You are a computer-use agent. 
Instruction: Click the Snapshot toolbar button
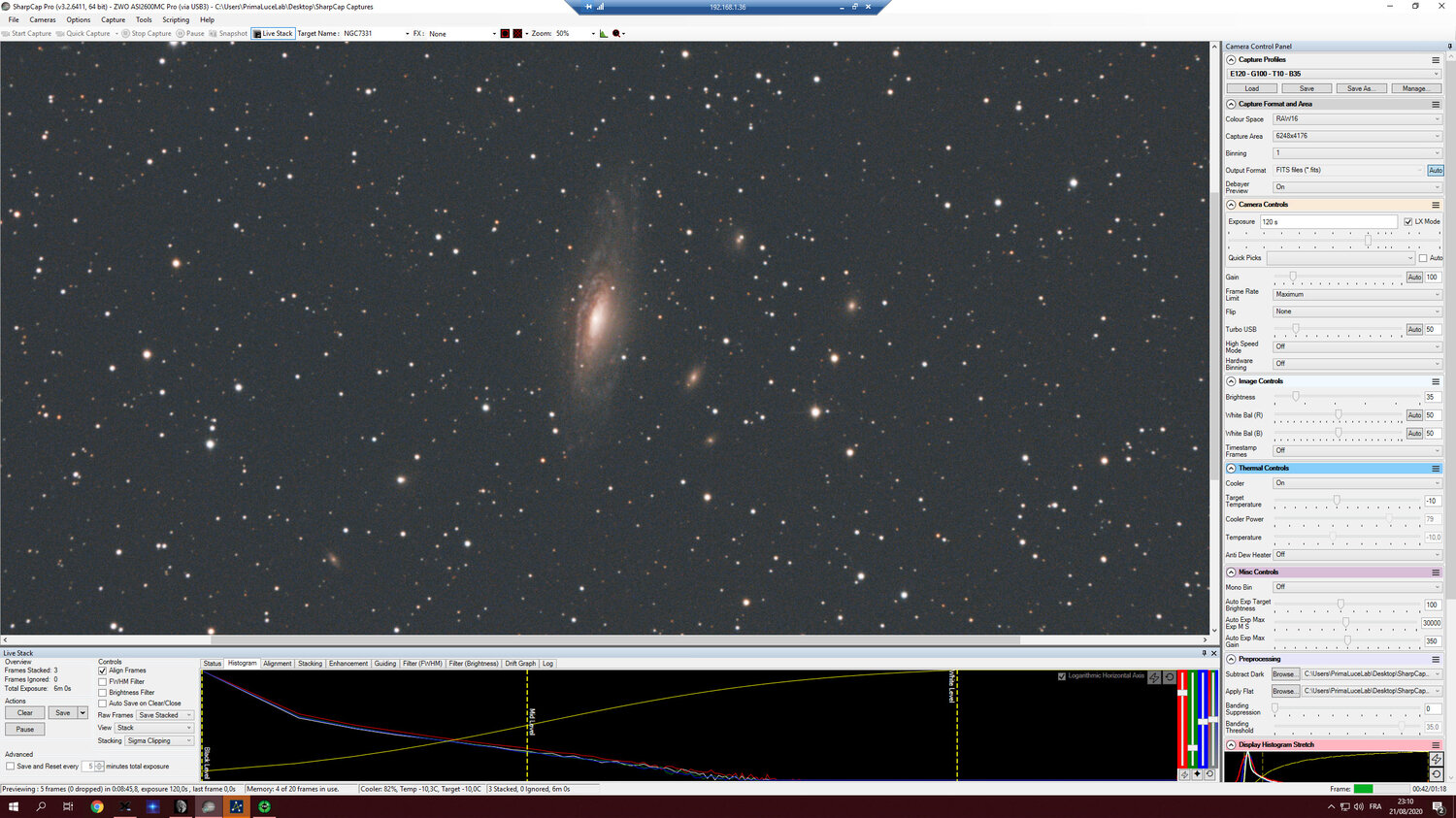[x=228, y=33]
